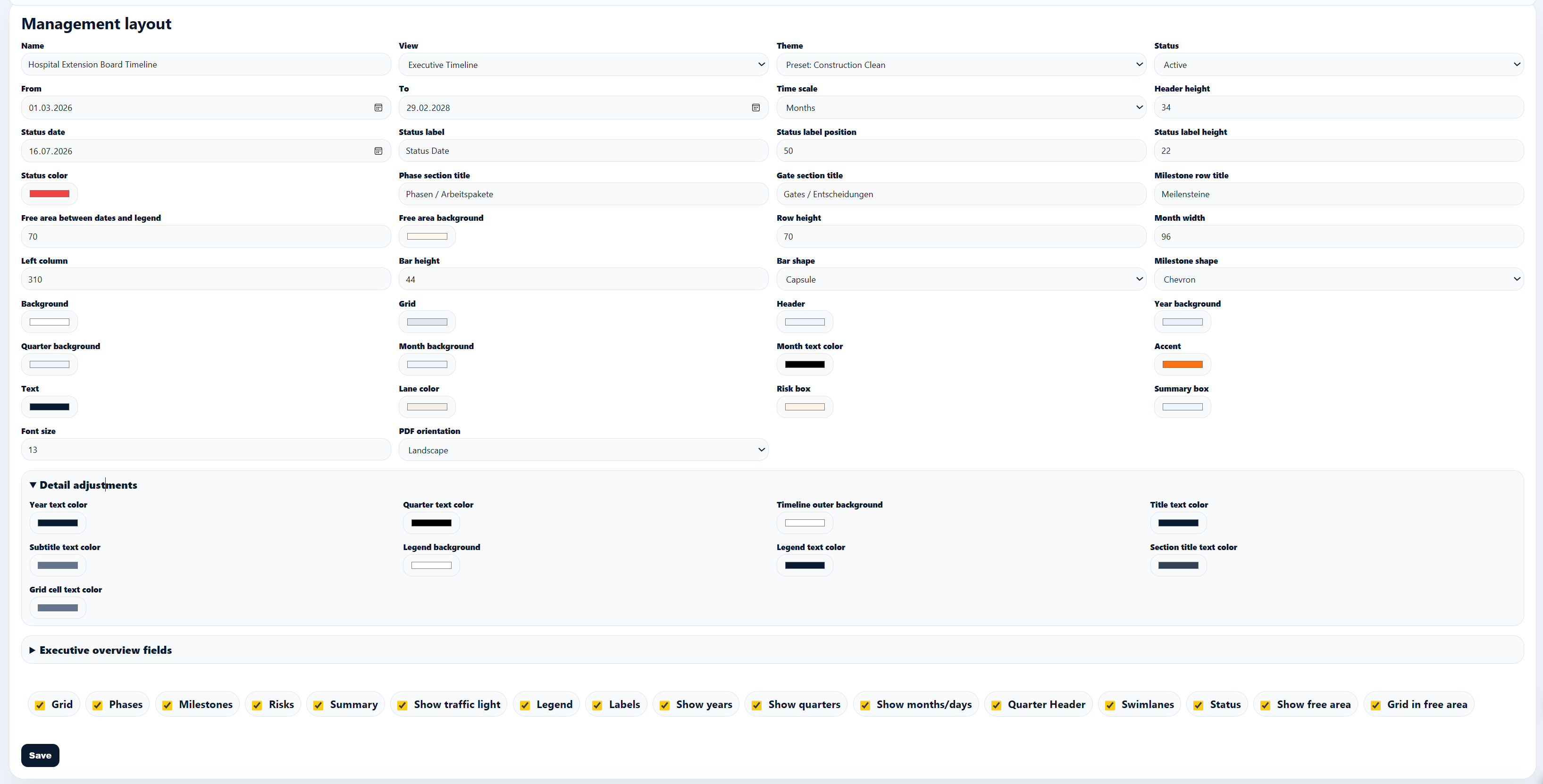Toggle Grid in free area checkbox
This screenshot has height=784, width=1543.
coord(1376,705)
